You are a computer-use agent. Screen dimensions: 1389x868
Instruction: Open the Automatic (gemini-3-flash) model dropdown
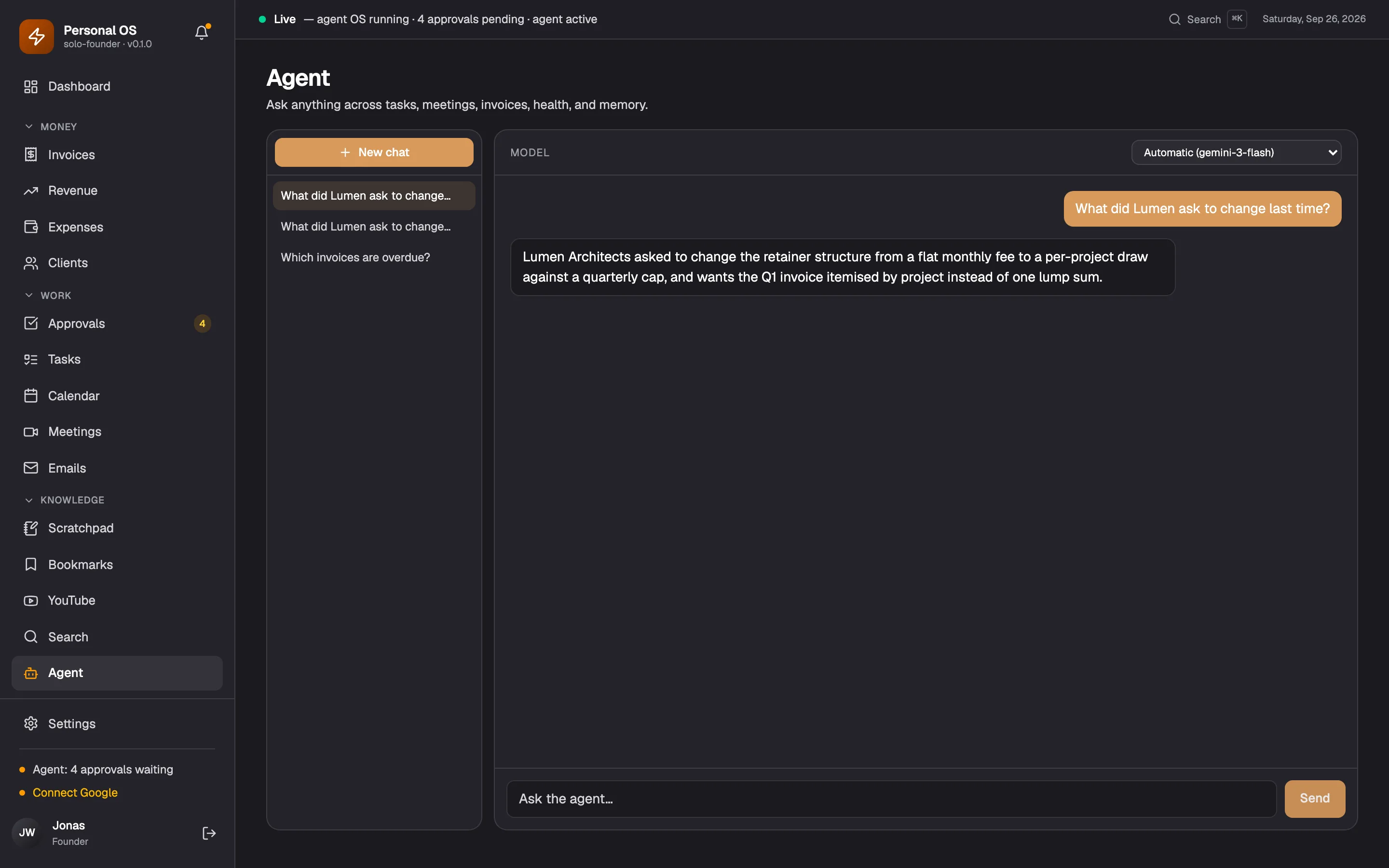[1236, 152]
